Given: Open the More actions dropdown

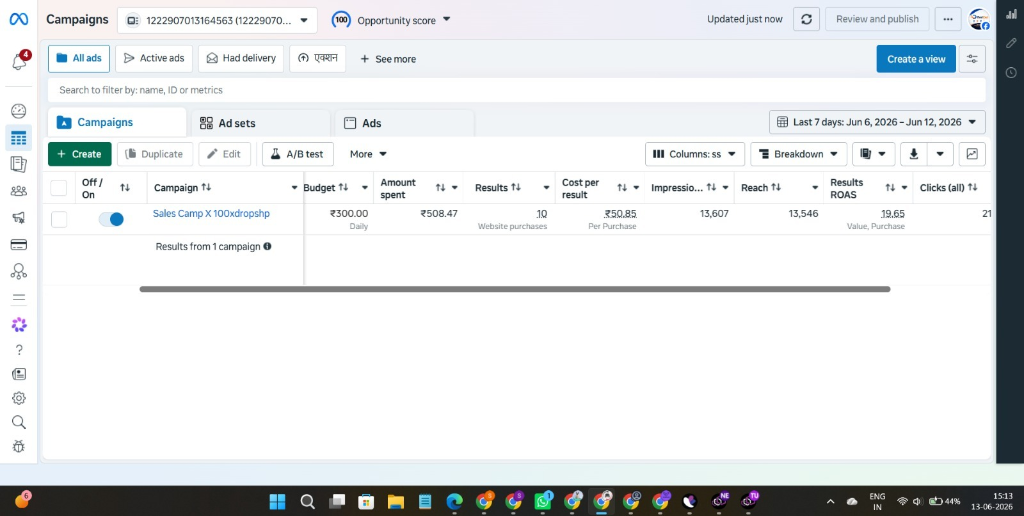Looking at the screenshot, I should tap(368, 154).
